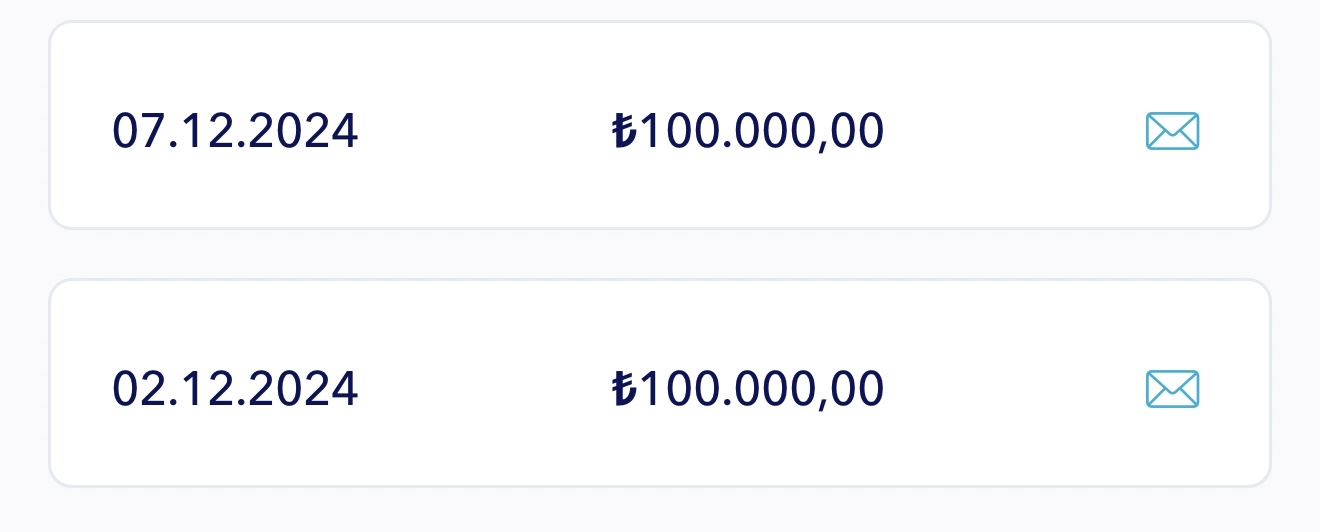1320x532 pixels.
Task: Send the 07.12.2024 transaction by mail
Action: coord(1172,131)
